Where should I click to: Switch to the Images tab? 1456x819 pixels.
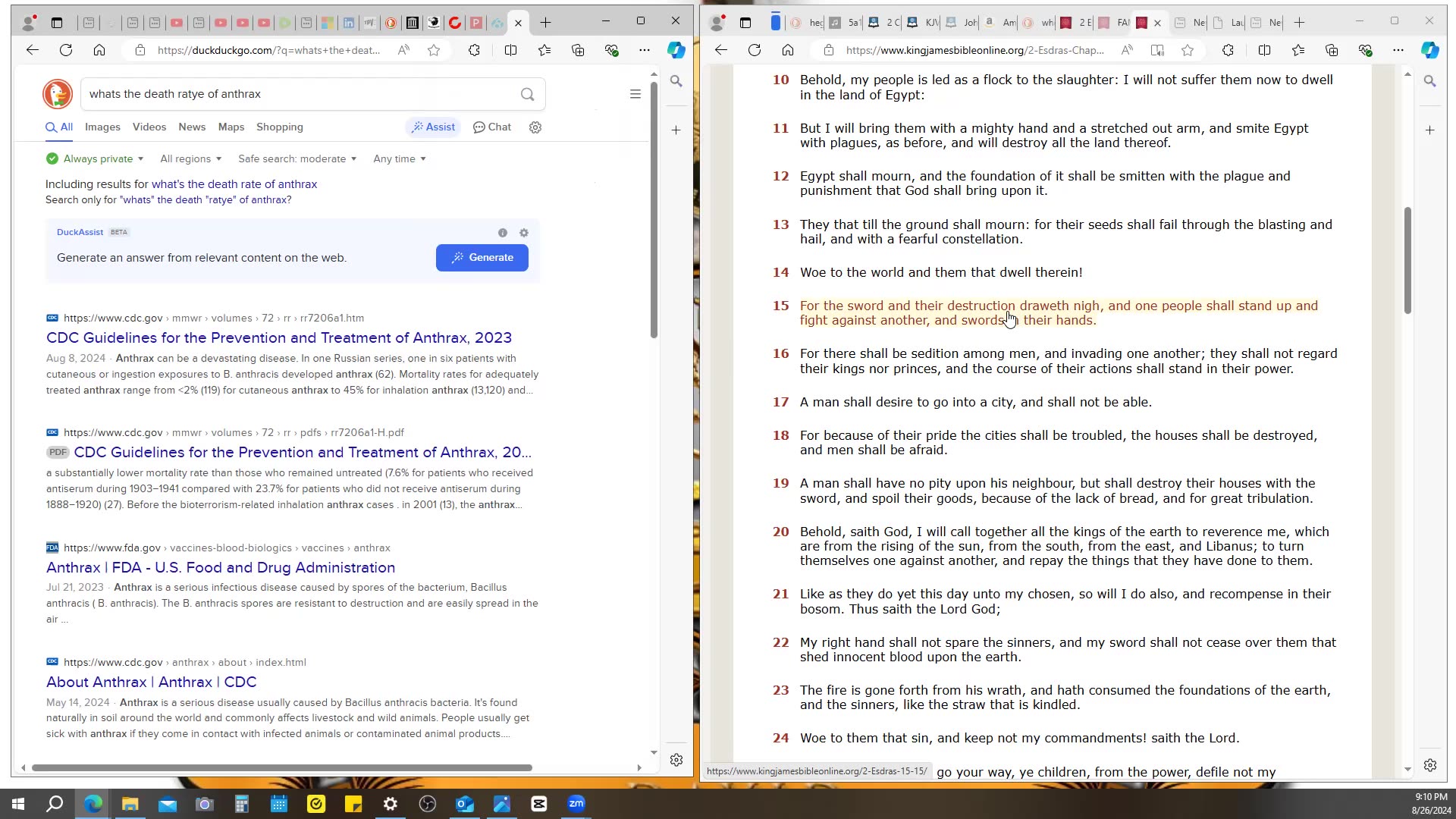[102, 127]
